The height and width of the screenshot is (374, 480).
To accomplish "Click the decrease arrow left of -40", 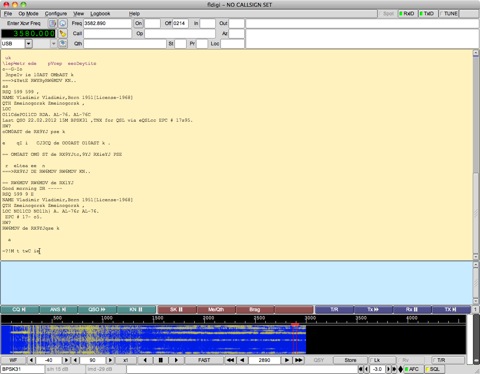I will click(31, 360).
